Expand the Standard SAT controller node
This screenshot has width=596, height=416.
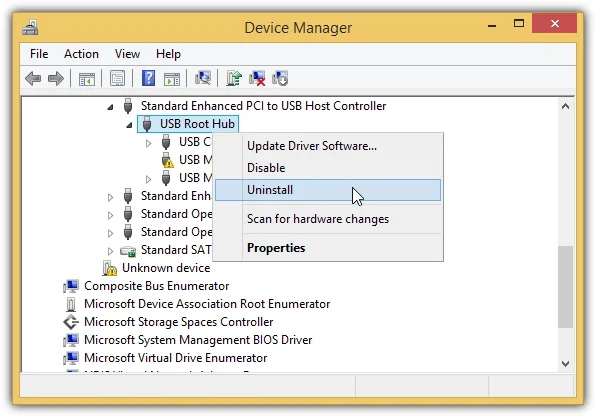(x=110, y=251)
